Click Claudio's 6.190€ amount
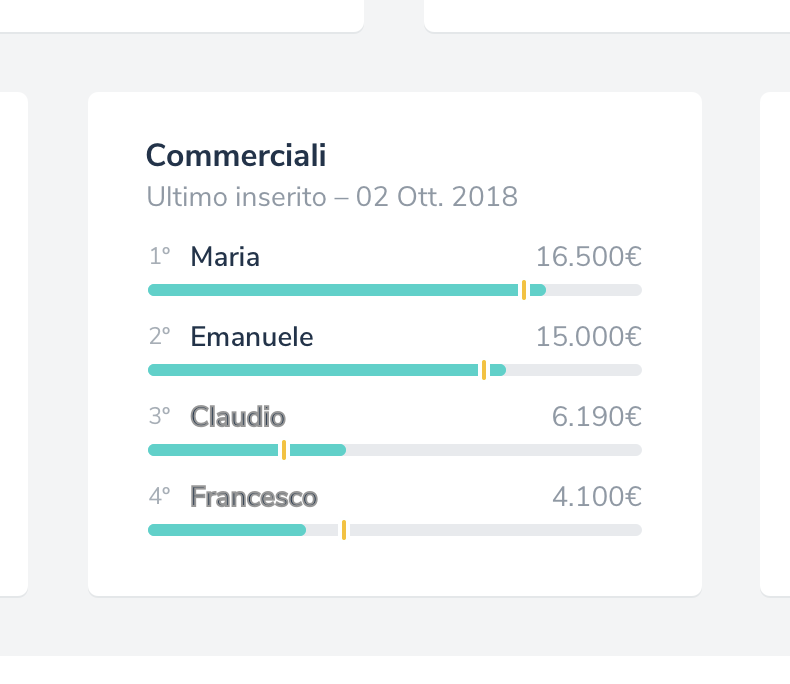 [596, 417]
